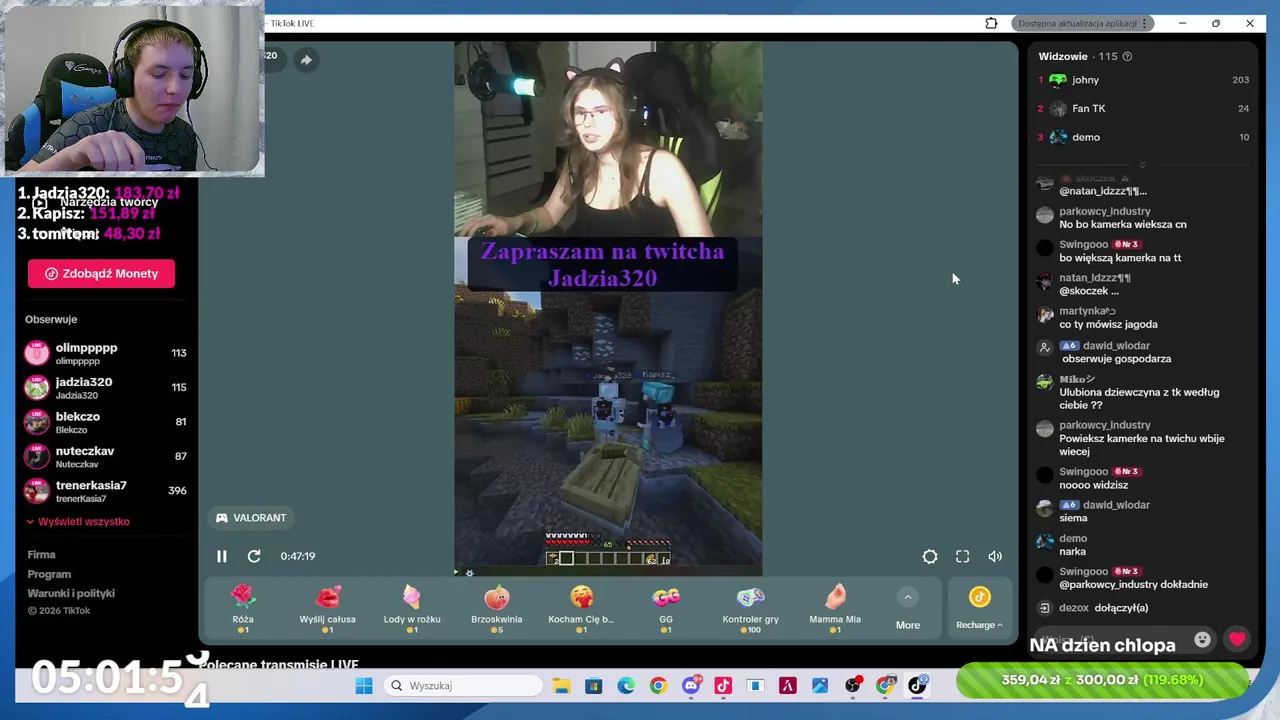This screenshot has width=1280, height=720.
Task: Send the Kontroler gry gift
Action: point(750,609)
